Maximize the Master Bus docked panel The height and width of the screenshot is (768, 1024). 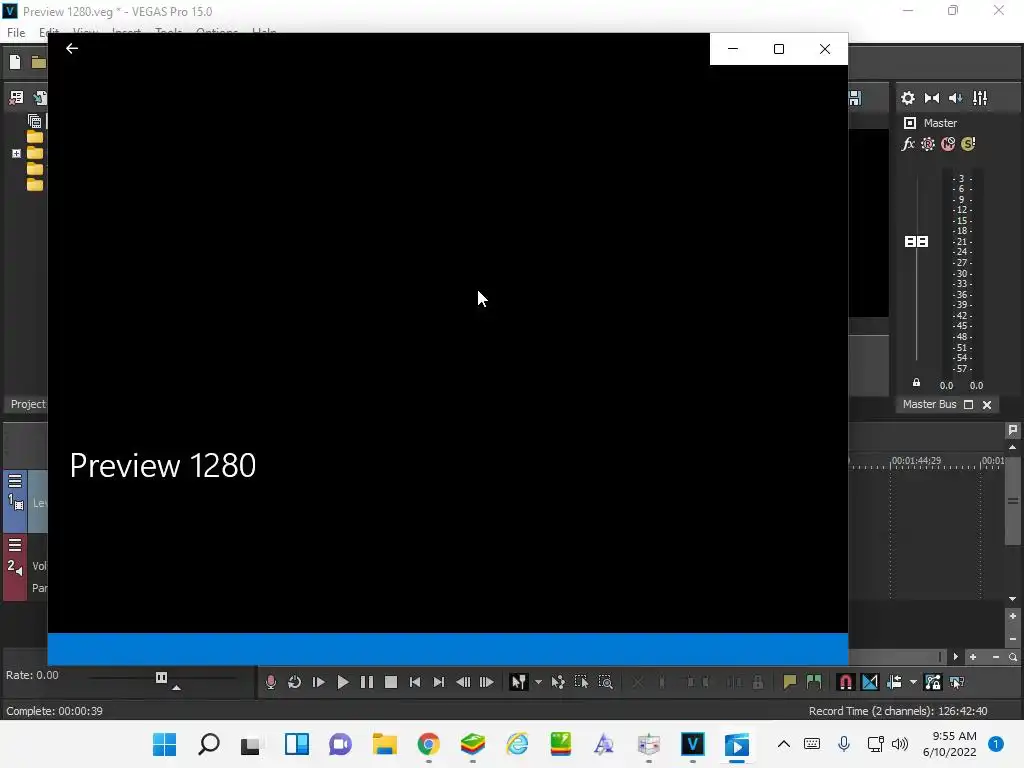point(969,405)
